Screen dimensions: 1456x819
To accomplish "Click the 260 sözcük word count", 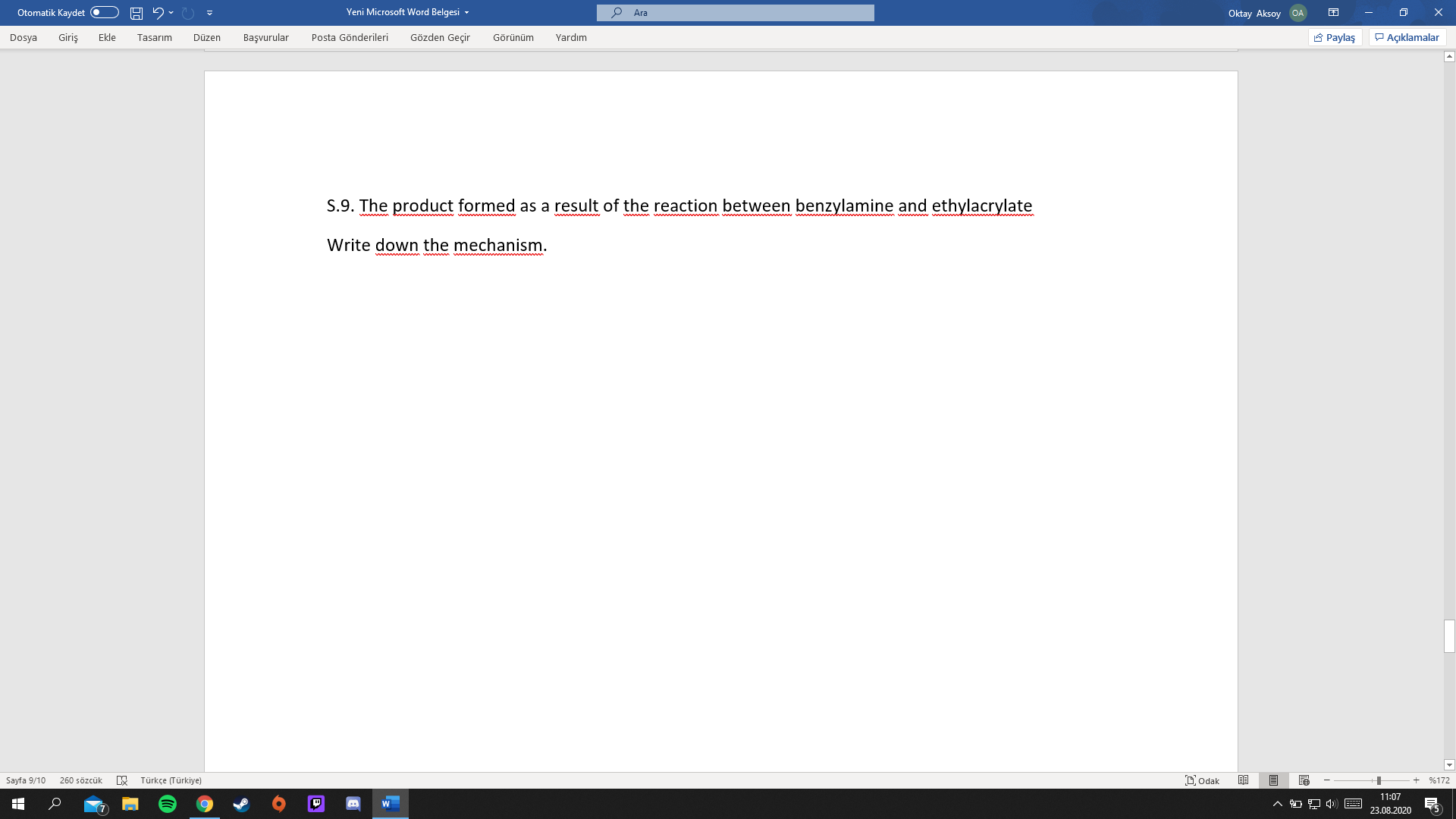I will tap(81, 780).
